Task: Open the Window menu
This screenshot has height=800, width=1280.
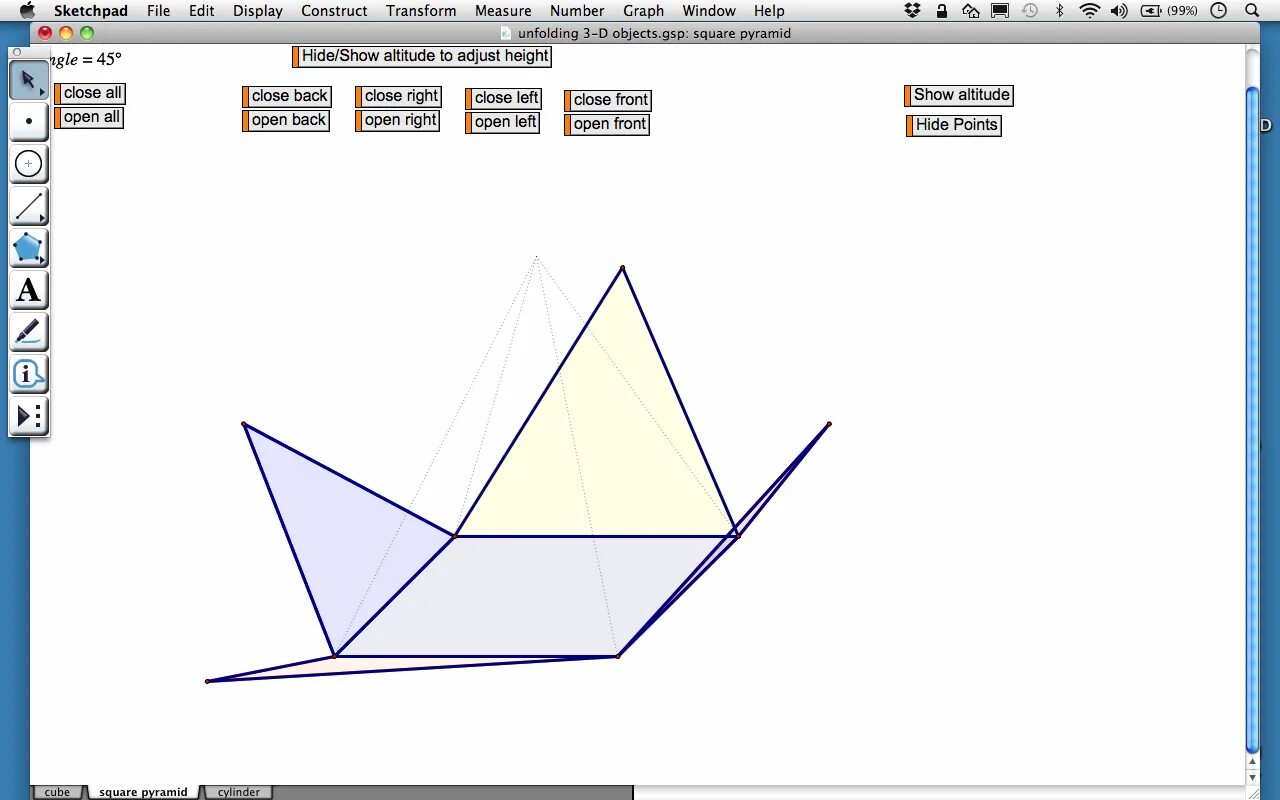Action: [709, 11]
